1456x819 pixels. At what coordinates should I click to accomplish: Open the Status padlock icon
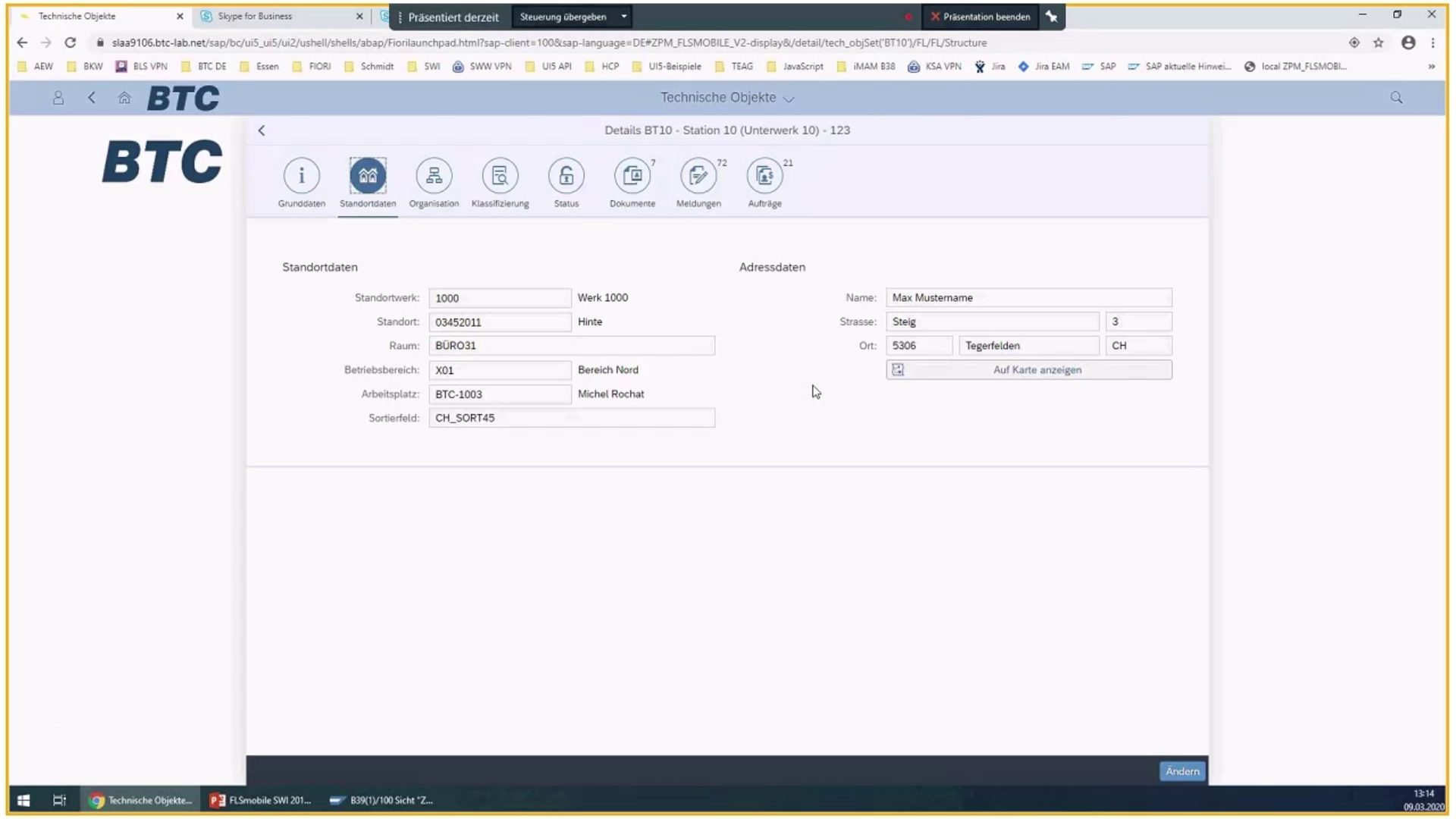point(566,175)
